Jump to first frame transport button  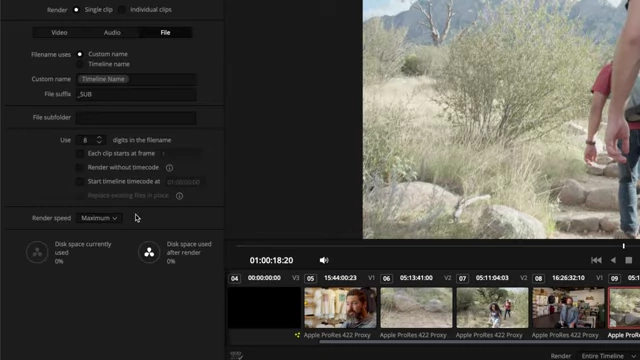[596, 260]
